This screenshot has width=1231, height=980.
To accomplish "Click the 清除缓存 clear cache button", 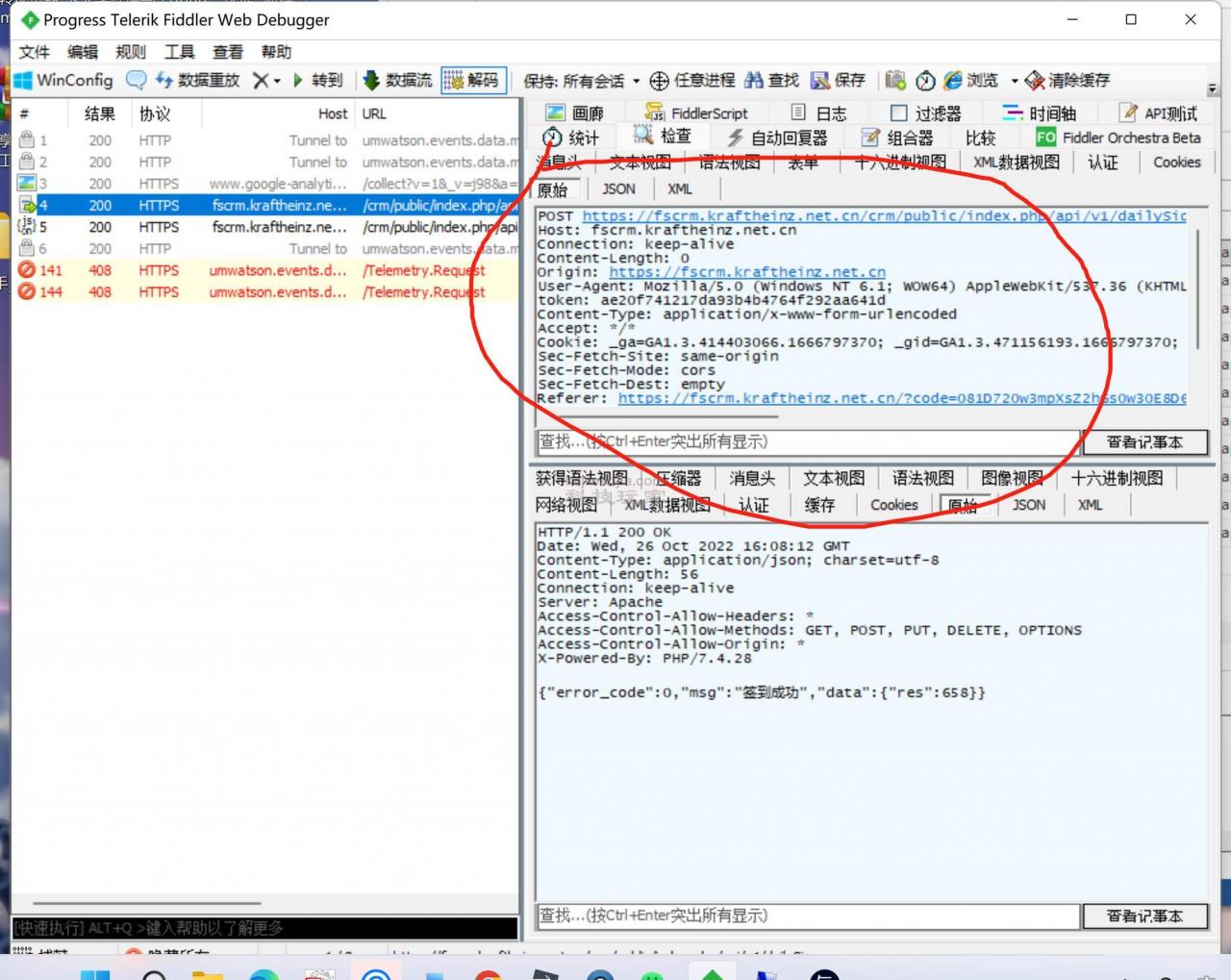I will point(1068,80).
